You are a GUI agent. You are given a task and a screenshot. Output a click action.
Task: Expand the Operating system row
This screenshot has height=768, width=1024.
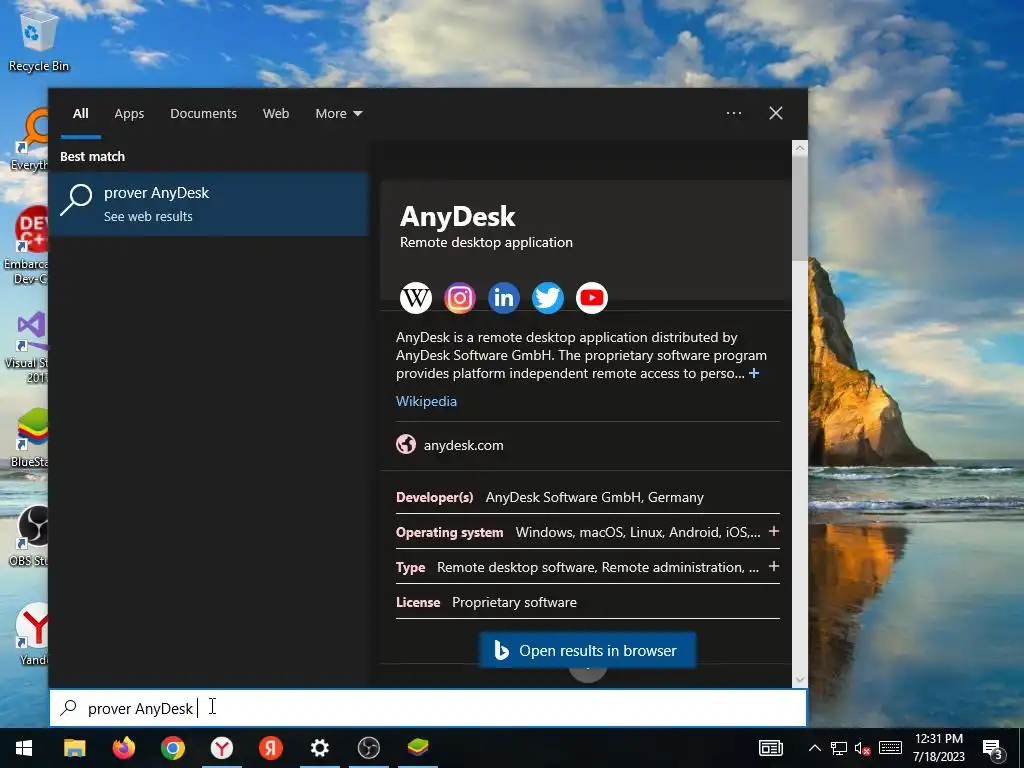click(774, 532)
